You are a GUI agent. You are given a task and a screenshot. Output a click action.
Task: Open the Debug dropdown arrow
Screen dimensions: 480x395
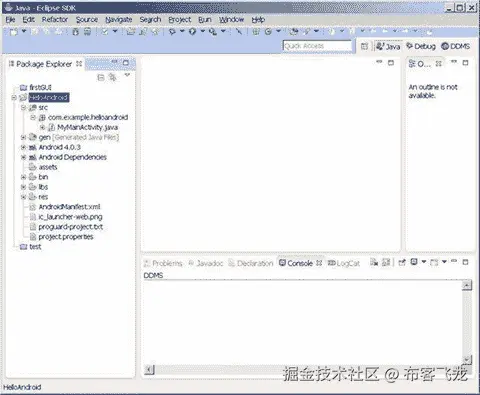tap(182, 31)
